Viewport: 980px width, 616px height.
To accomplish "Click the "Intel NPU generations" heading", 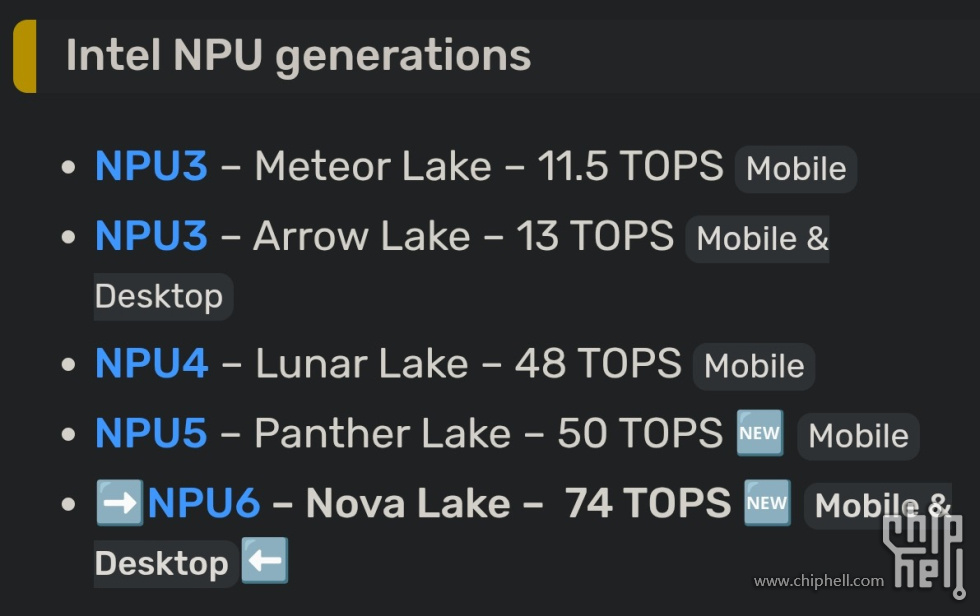I will point(298,55).
